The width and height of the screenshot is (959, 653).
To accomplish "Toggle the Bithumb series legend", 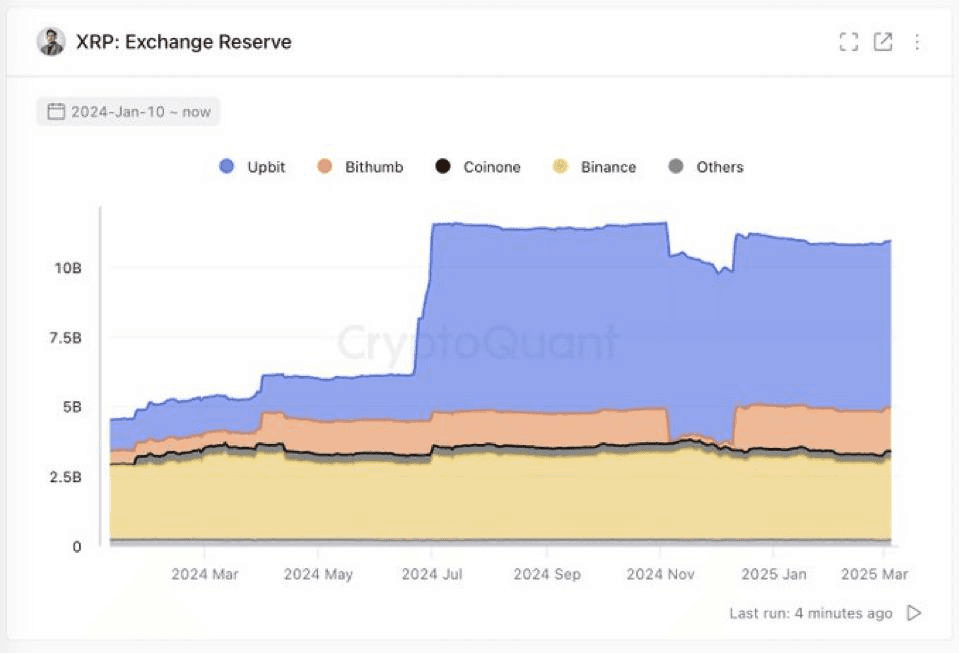I will 373,167.
